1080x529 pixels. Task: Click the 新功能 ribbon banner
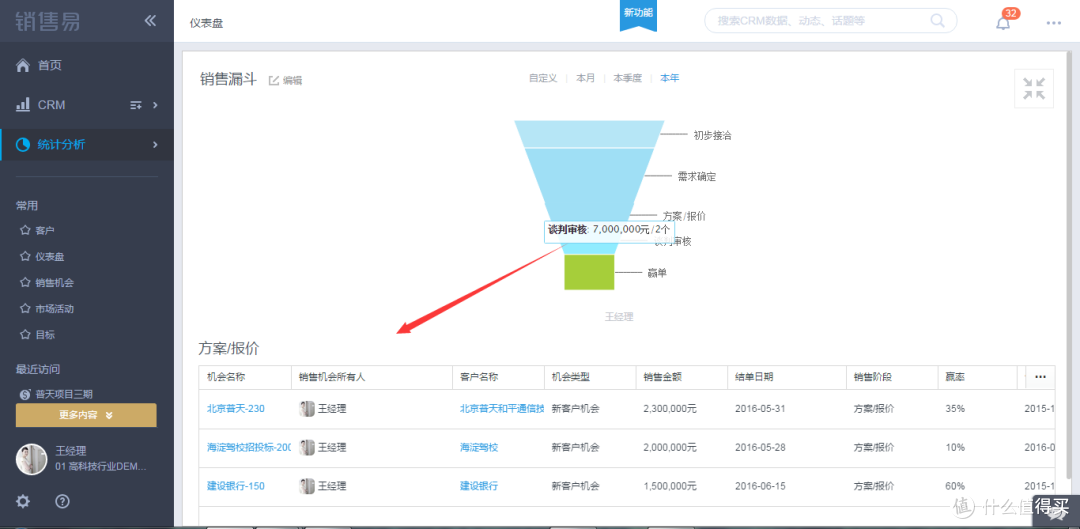point(638,14)
